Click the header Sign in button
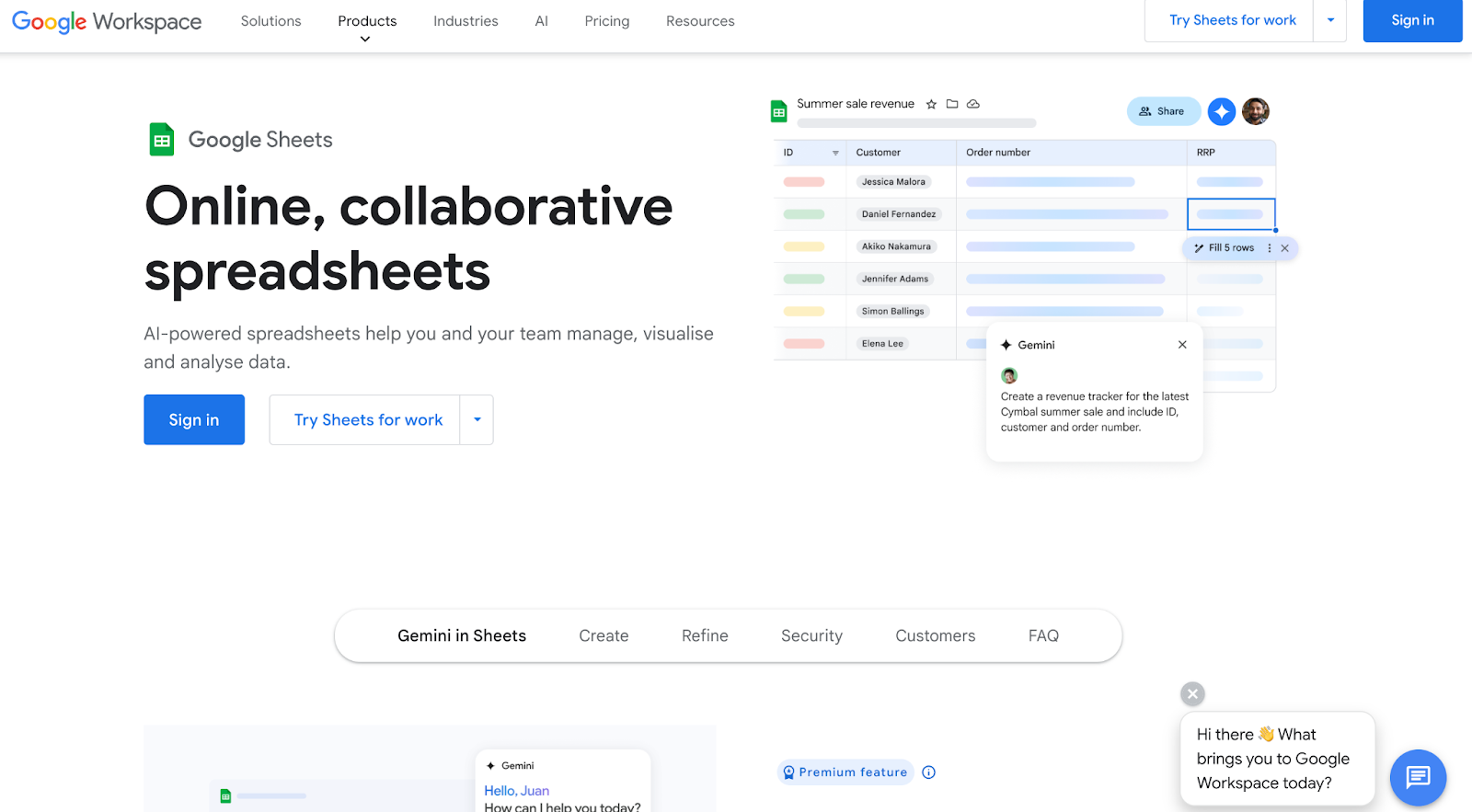 pos(1412,20)
